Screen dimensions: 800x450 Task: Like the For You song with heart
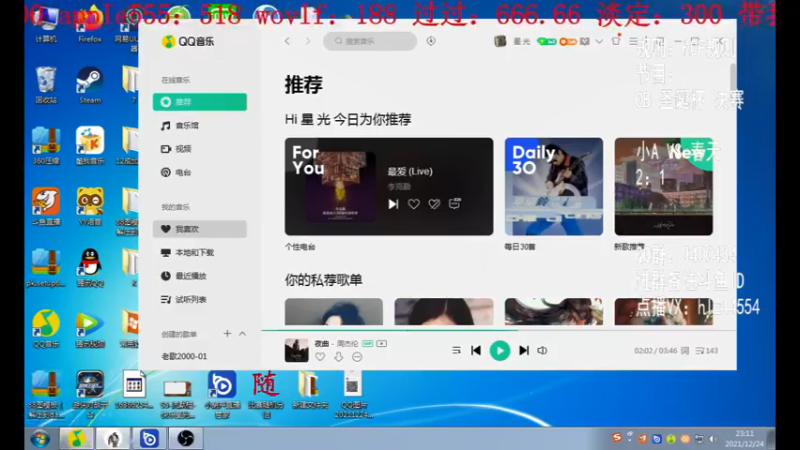click(x=414, y=204)
